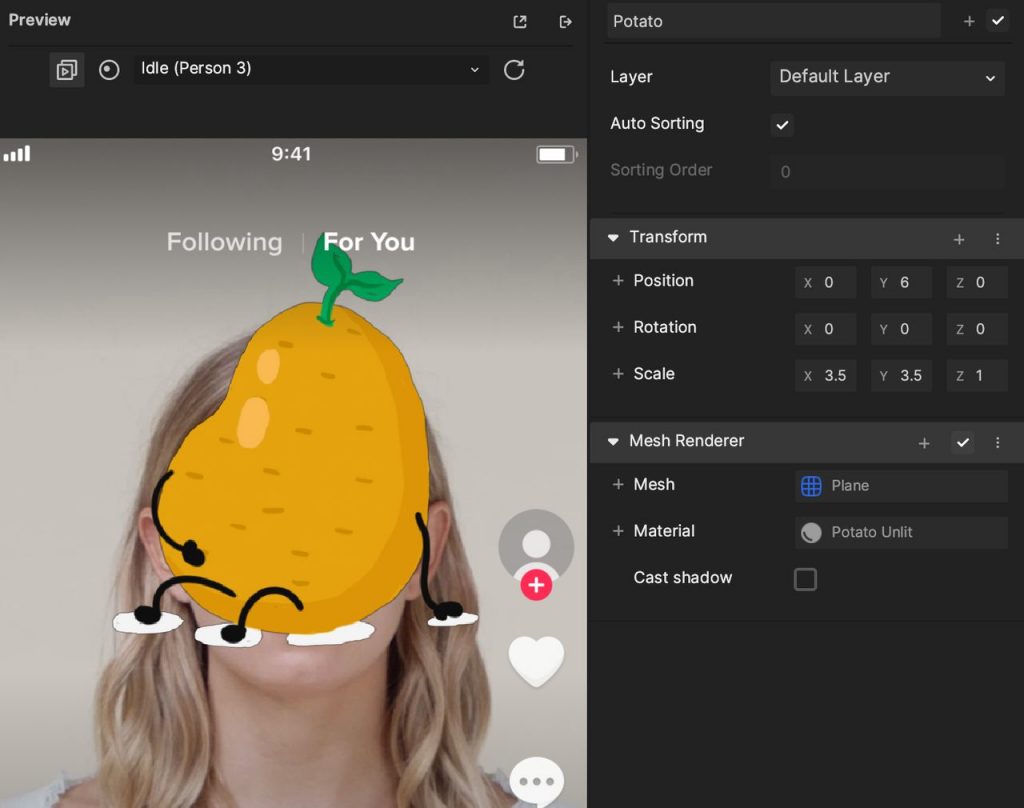Click the Rotation X field
Viewport: 1024px width, 808px height.
coord(825,329)
